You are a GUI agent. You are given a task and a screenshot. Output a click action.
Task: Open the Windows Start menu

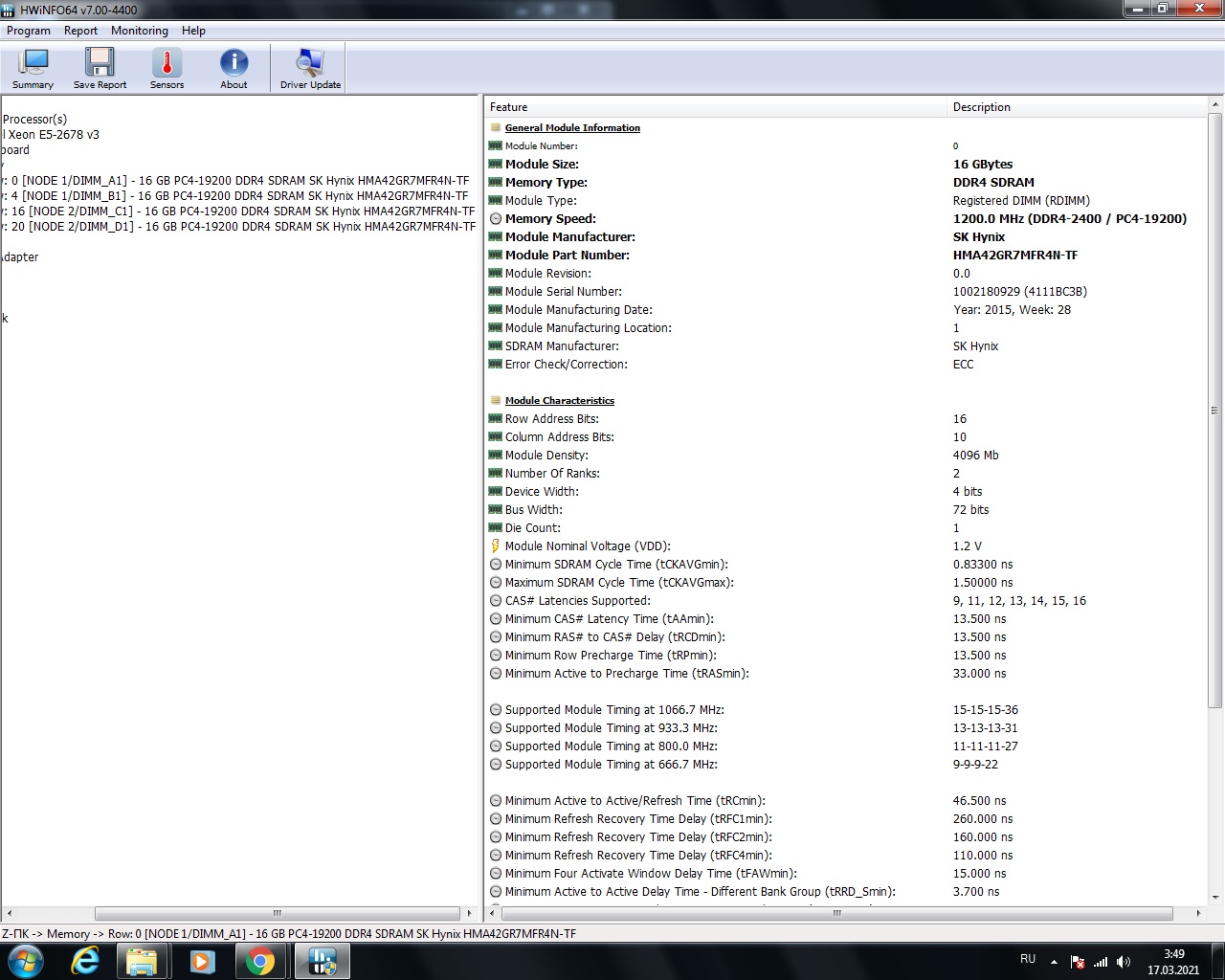coord(26,961)
